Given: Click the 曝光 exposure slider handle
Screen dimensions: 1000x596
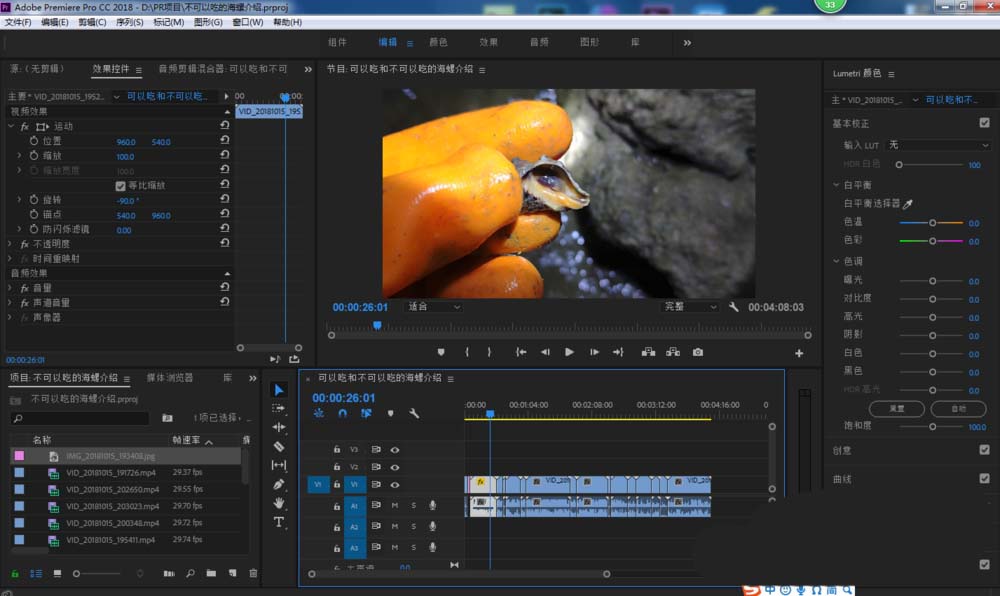Looking at the screenshot, I should [x=932, y=282].
